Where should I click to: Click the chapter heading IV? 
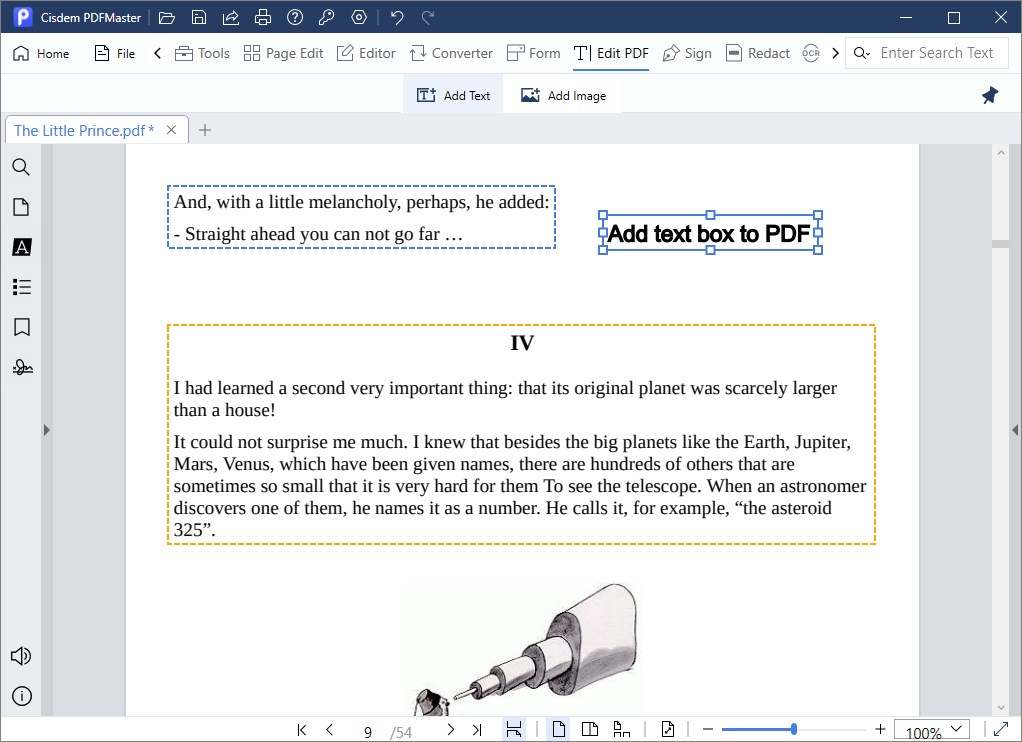pyautogui.click(x=522, y=343)
